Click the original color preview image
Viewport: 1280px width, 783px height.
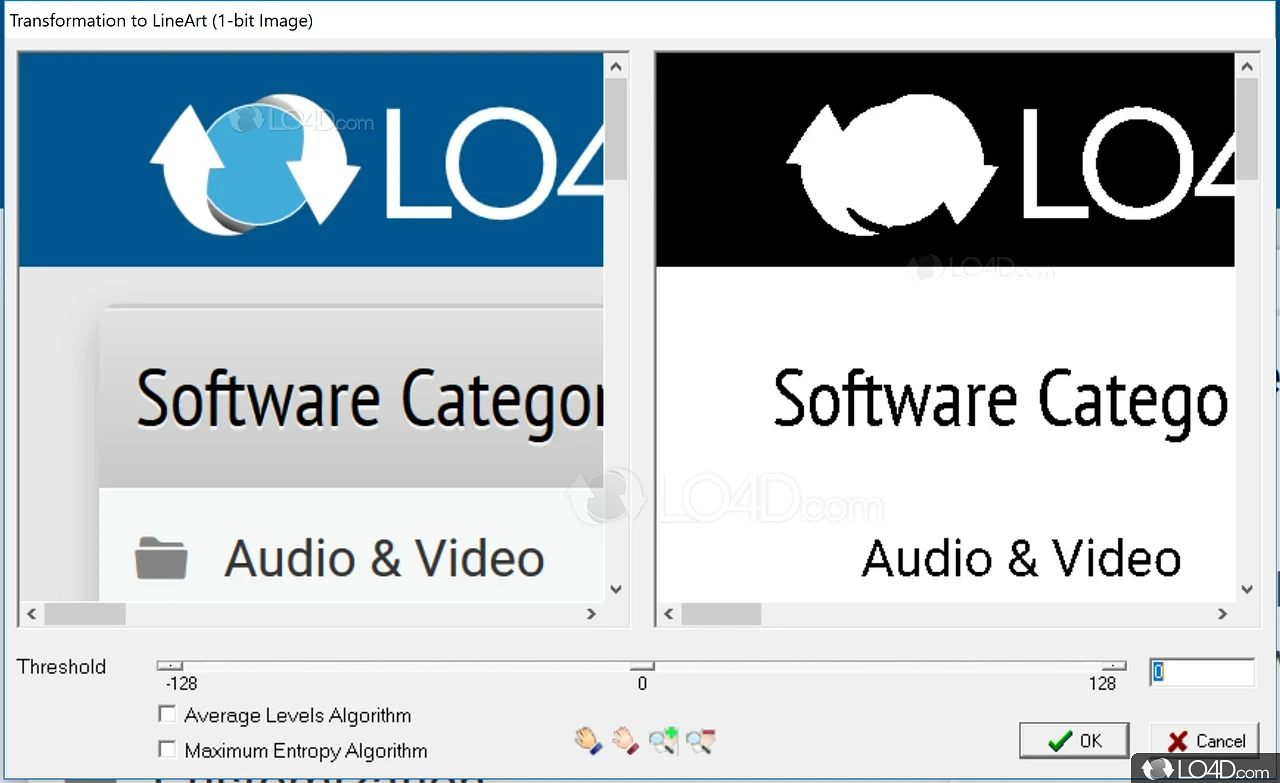click(312, 327)
